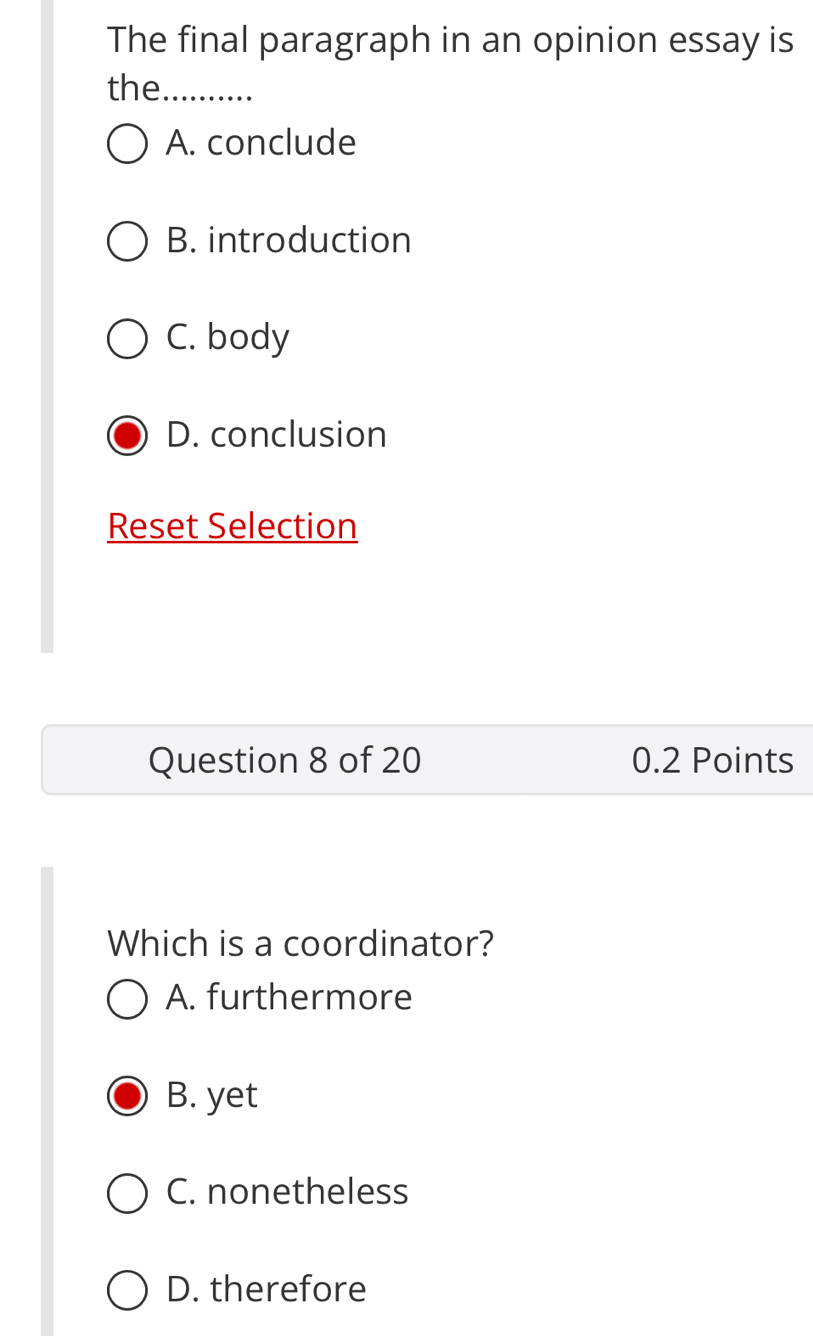Click the 'final paragraph in an opinion essay' question text
Viewport: 813px width, 1336px height.
coord(450,40)
